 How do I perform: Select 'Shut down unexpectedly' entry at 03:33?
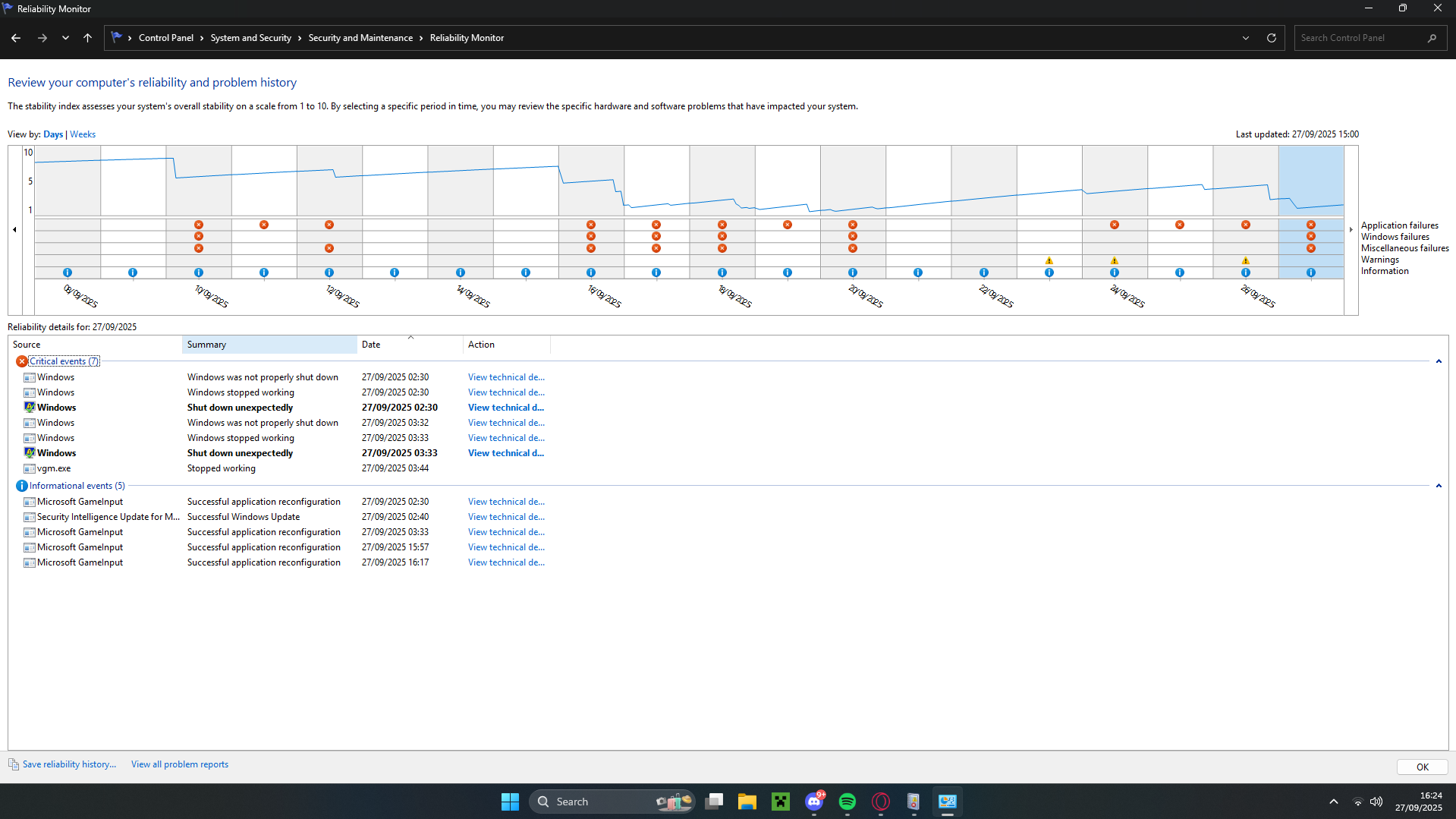(281, 453)
